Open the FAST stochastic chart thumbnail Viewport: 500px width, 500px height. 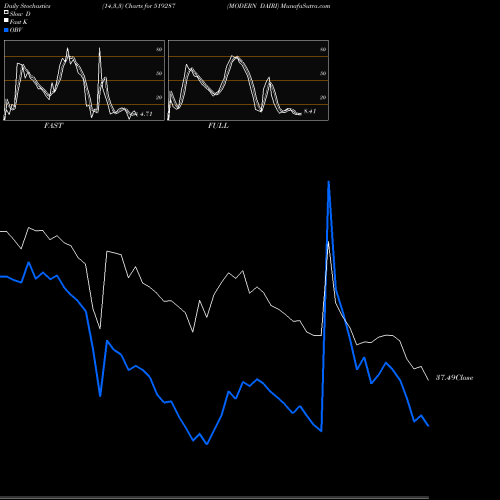click(84, 80)
